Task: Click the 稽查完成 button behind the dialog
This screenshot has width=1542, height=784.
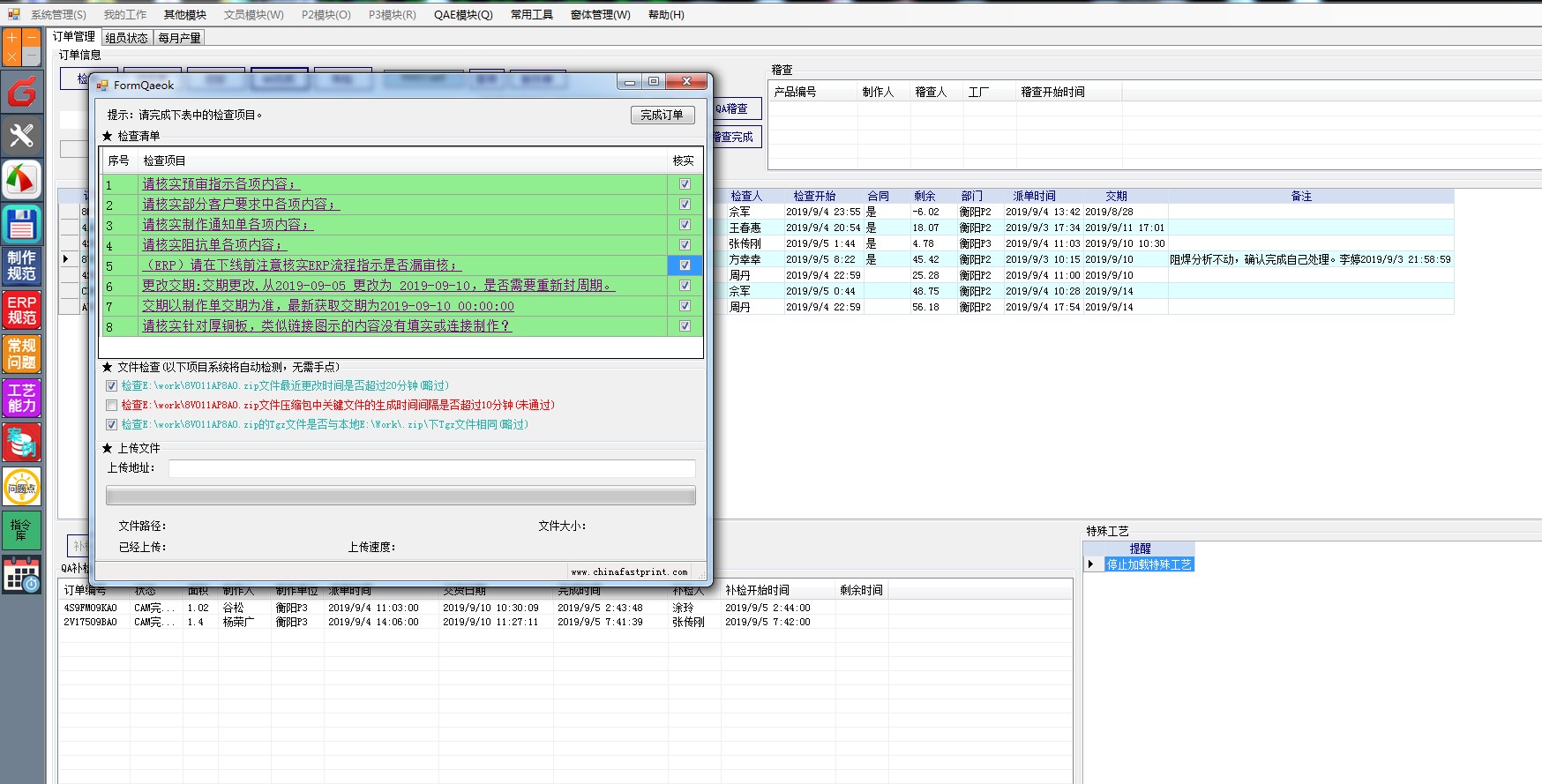Action: (737, 137)
